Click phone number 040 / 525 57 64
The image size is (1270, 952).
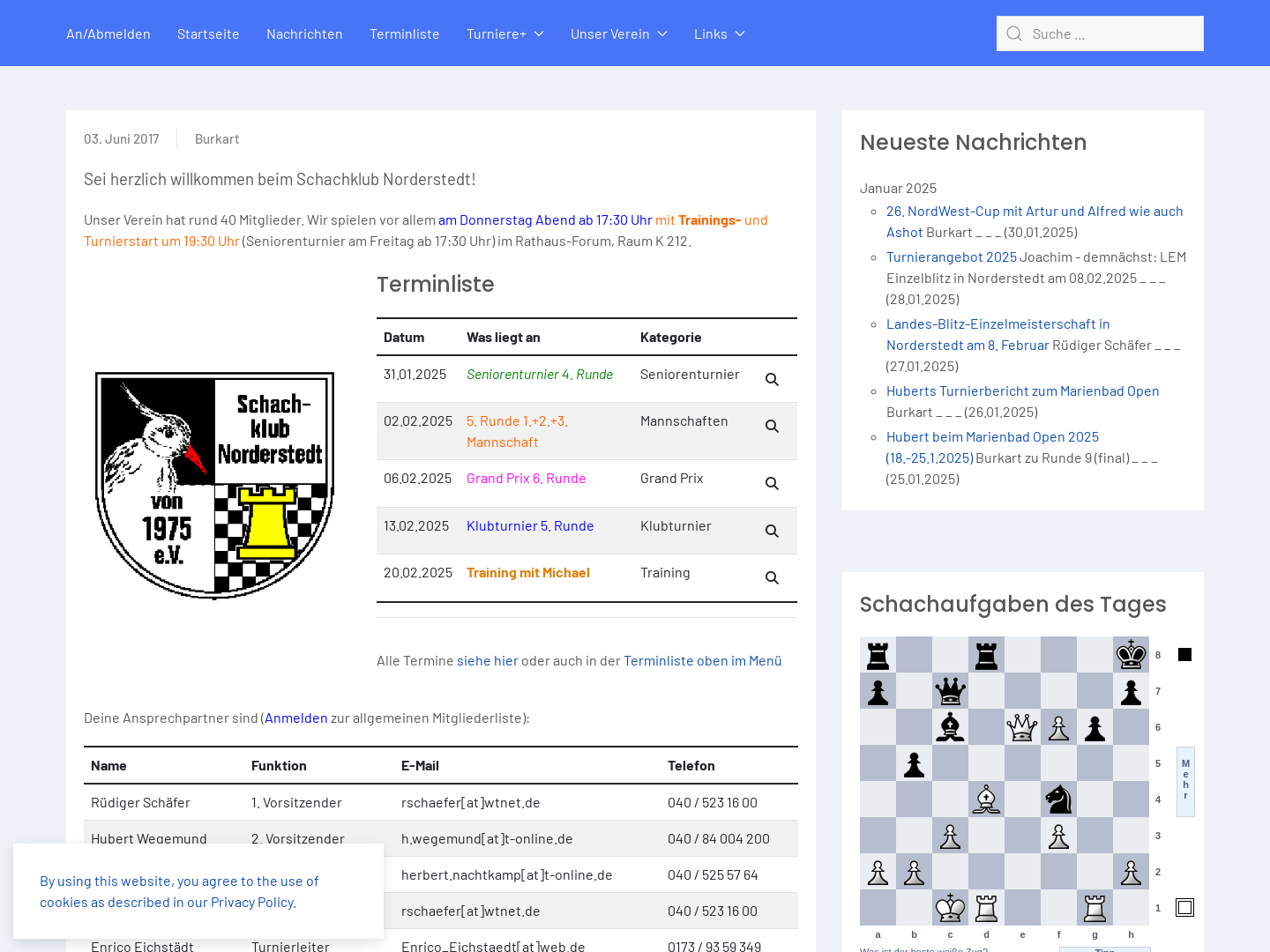click(x=713, y=875)
